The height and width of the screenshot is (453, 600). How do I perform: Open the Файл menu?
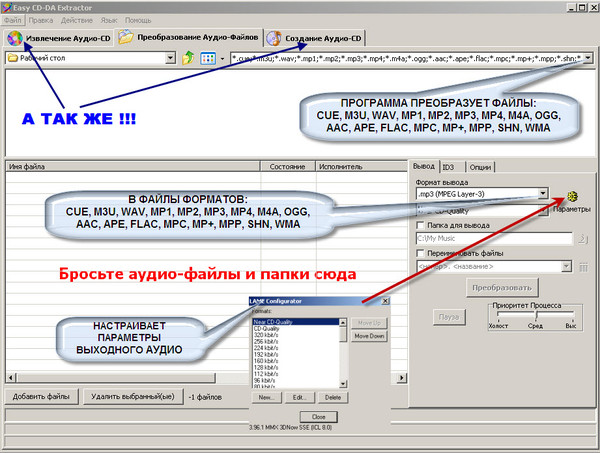click(x=13, y=20)
